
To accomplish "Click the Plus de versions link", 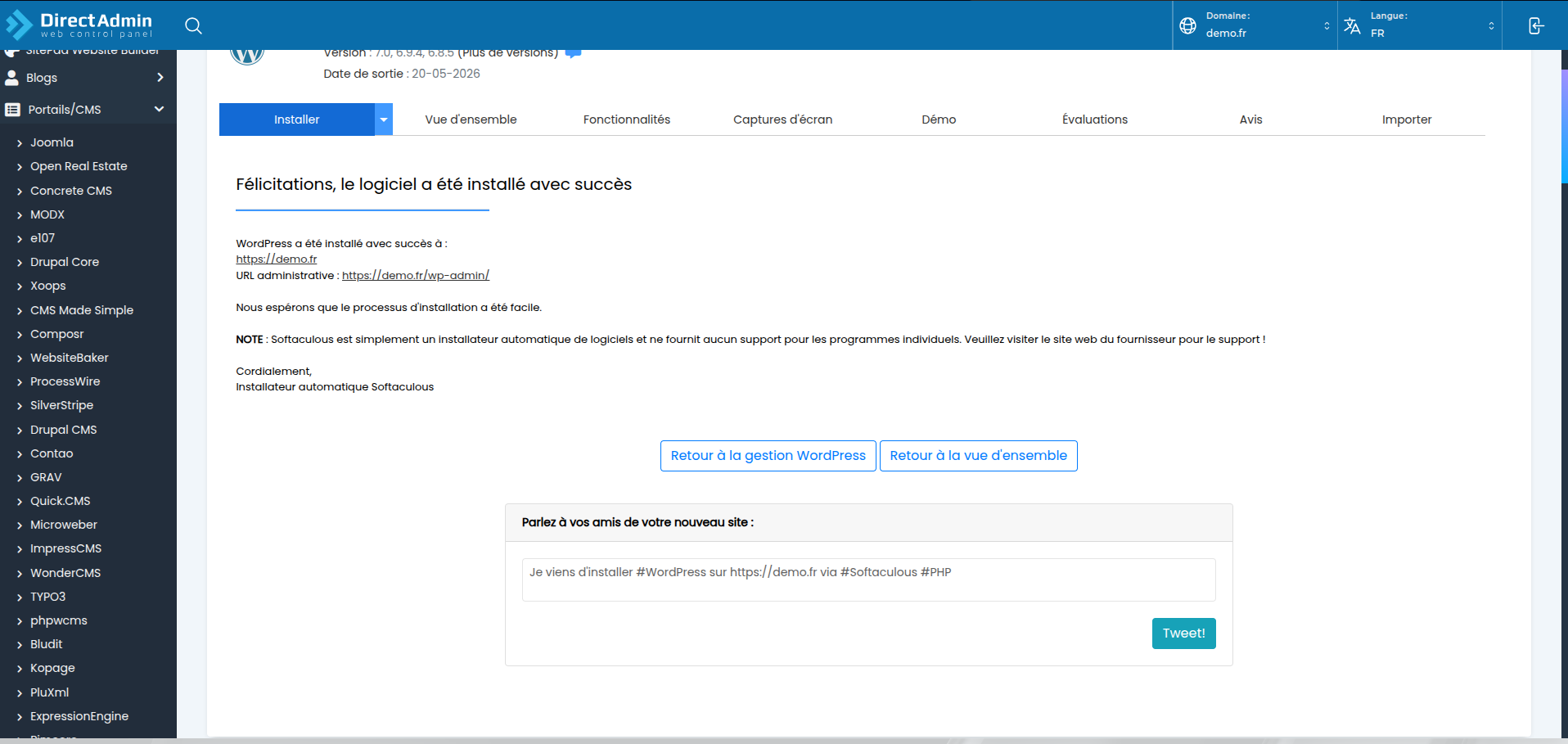I will pyautogui.click(x=507, y=53).
